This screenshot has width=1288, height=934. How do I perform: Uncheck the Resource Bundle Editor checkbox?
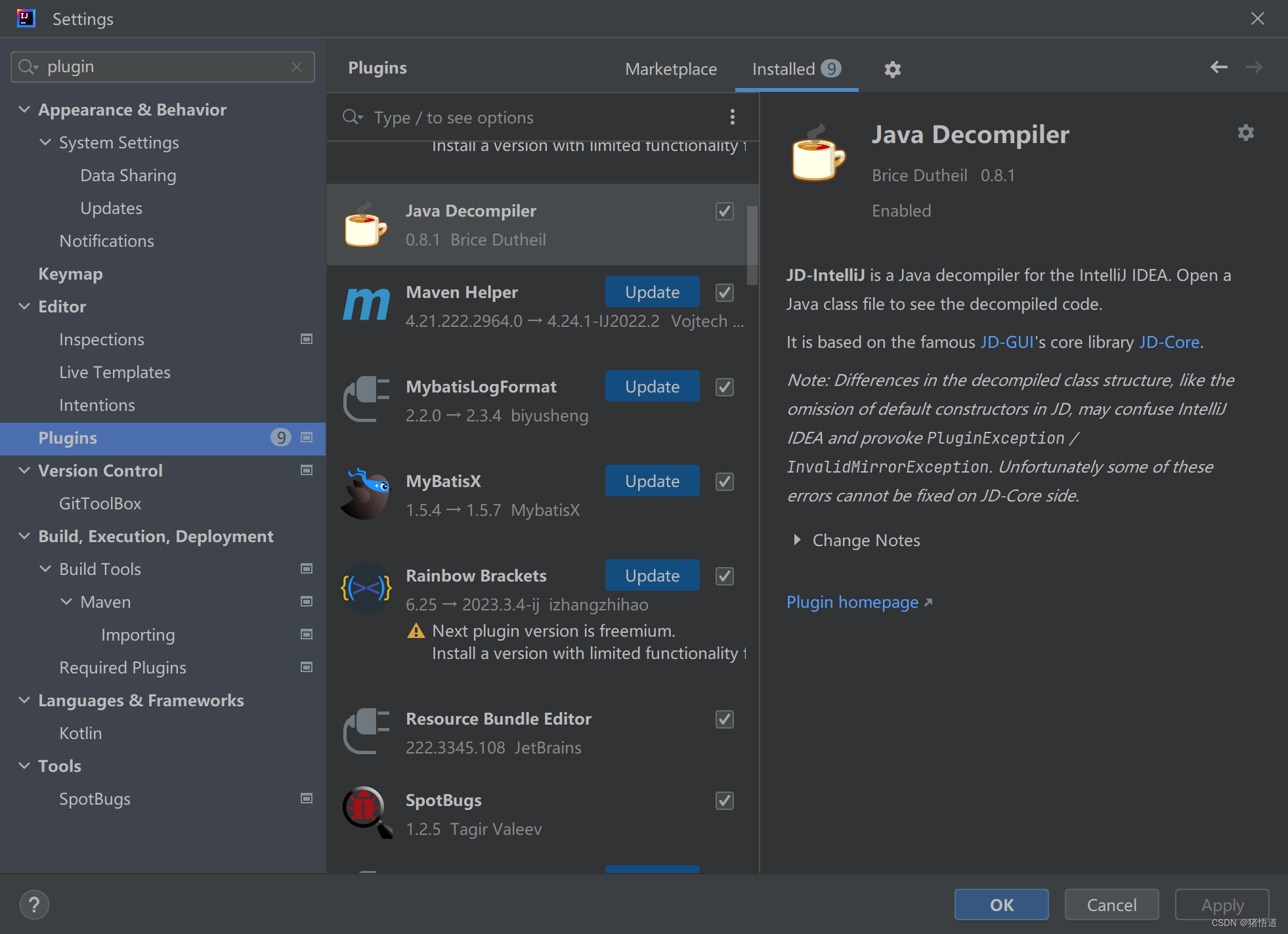[724, 719]
